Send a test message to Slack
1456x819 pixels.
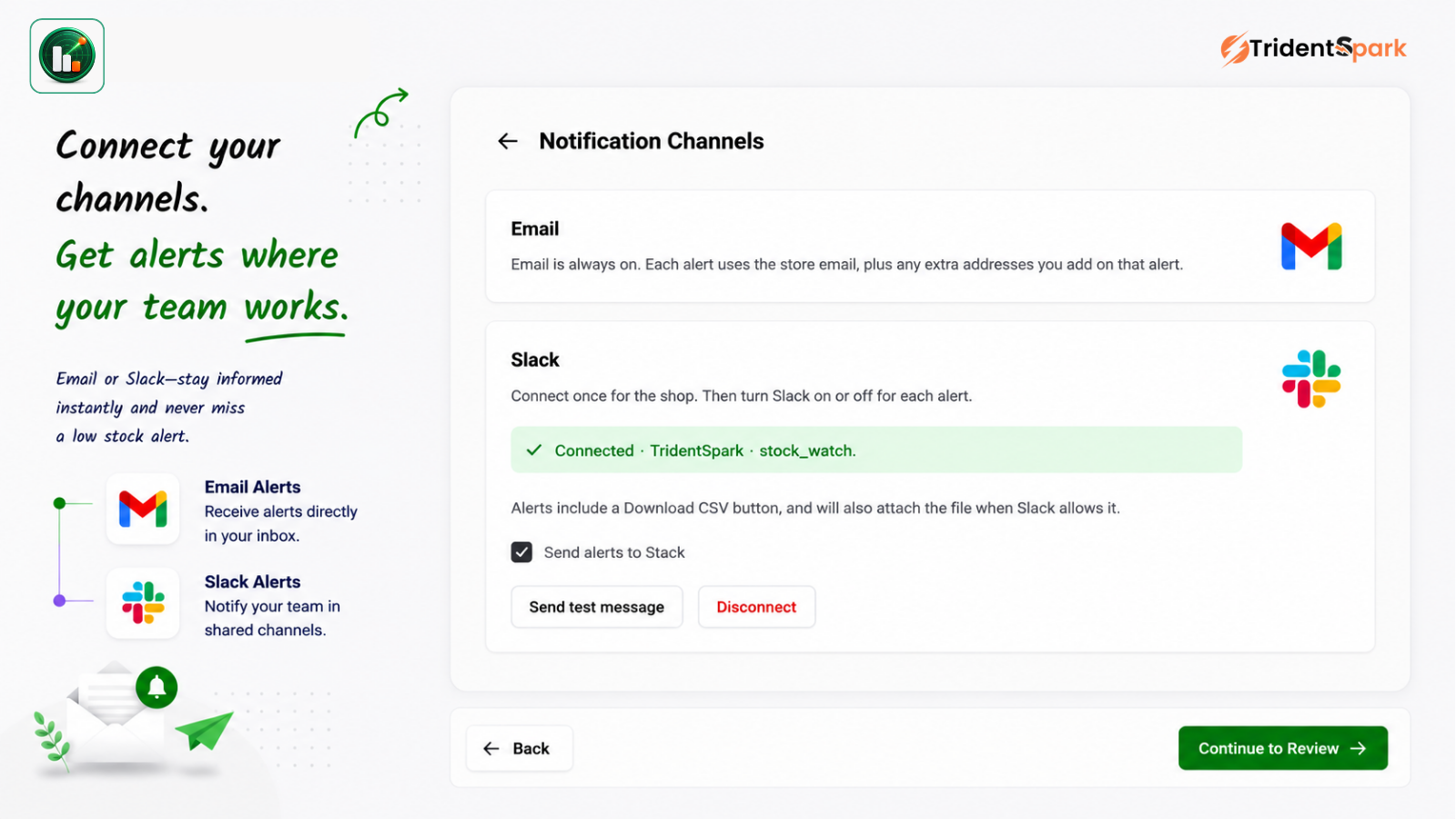coord(597,607)
